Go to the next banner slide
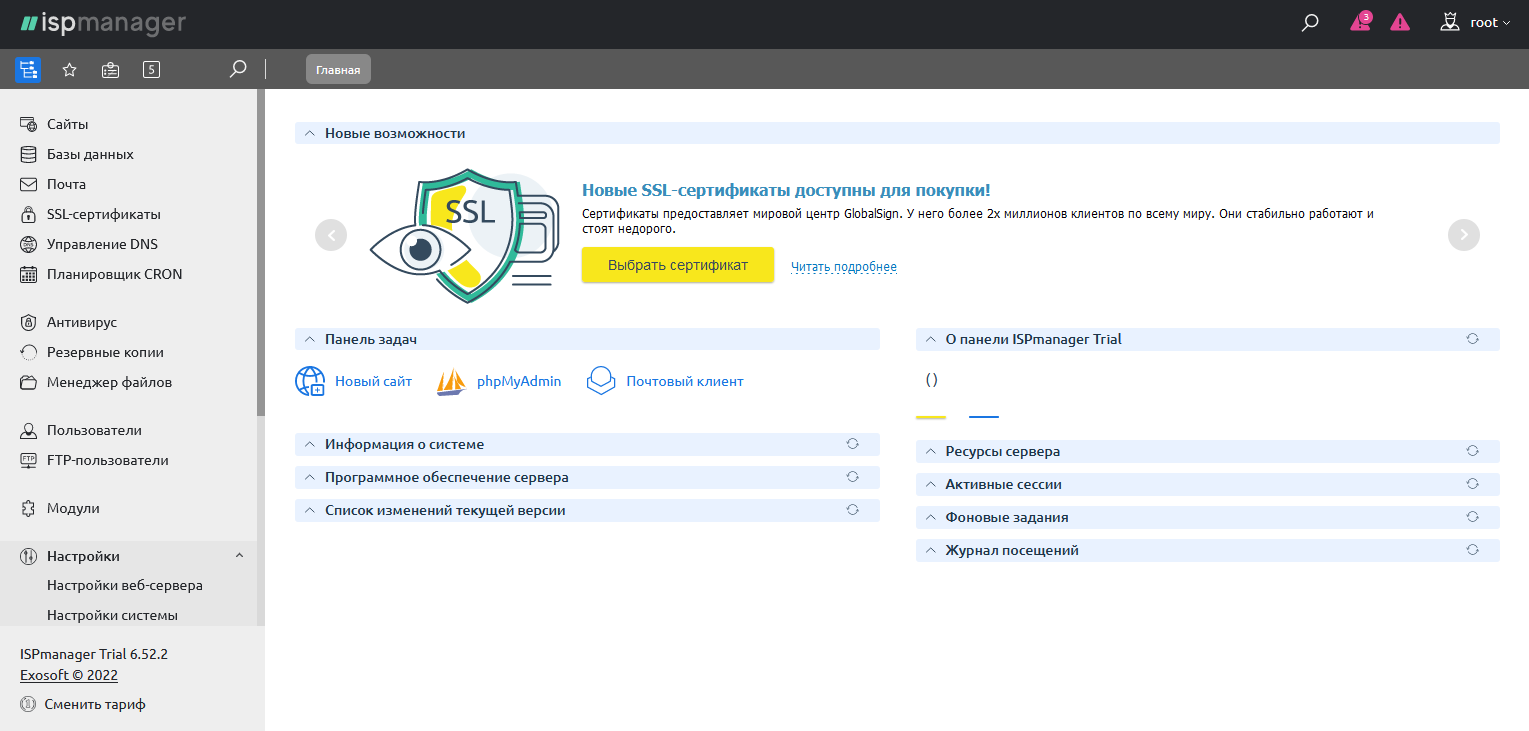1529x731 pixels. click(1464, 235)
